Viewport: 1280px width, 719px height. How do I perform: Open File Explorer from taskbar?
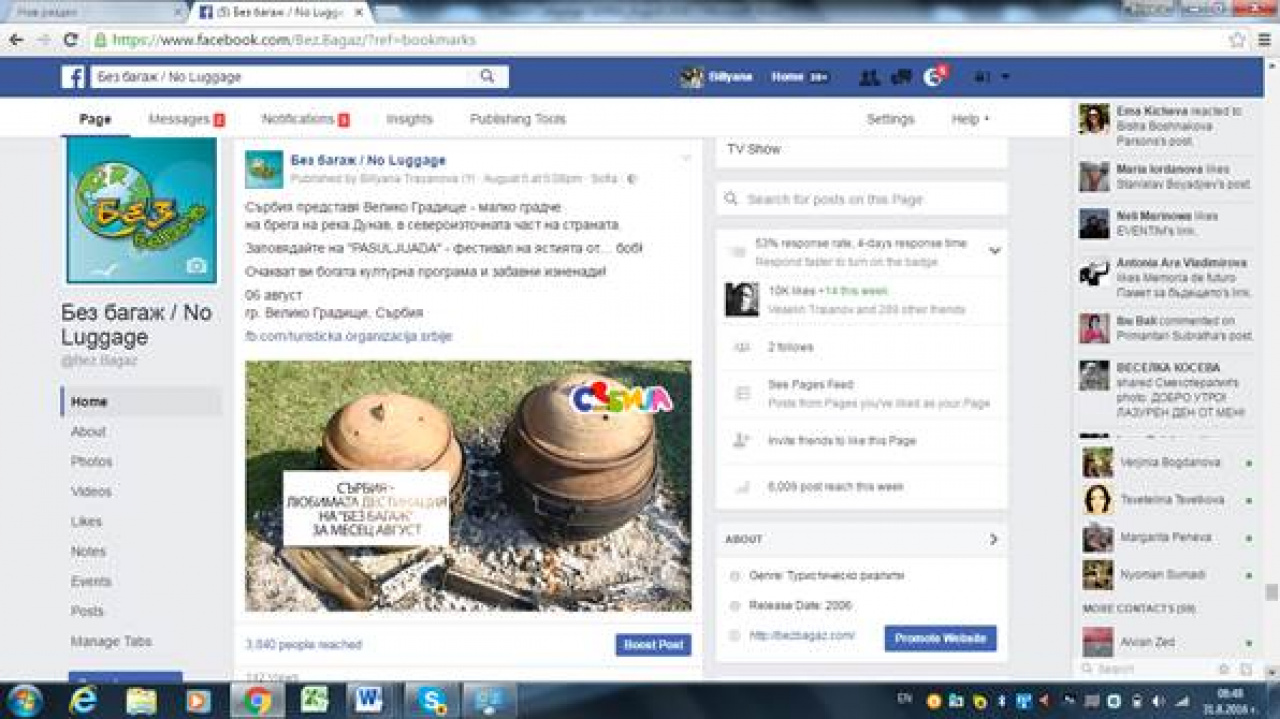(141, 700)
